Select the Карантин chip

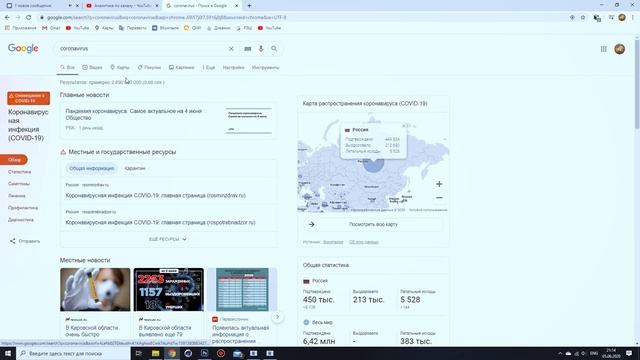click(x=135, y=168)
